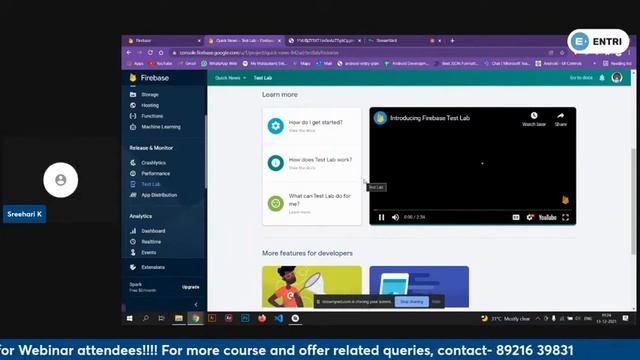The width and height of the screenshot is (640, 360).
Task: Click the ENTRI logo overlay
Action: (x=598, y=41)
